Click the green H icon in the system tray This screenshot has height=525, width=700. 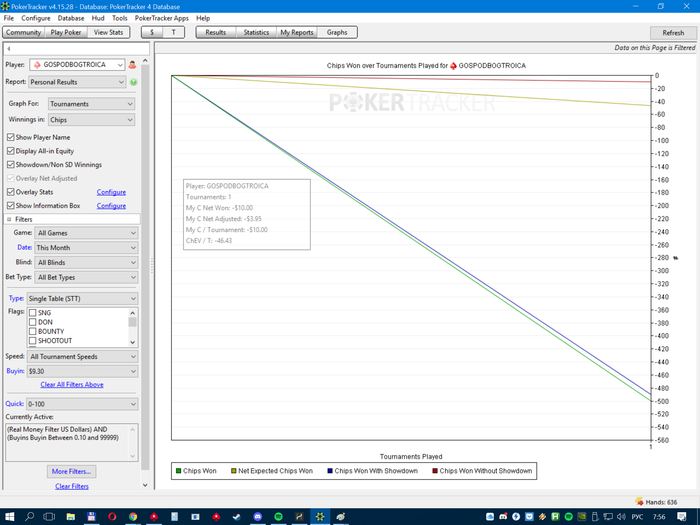tap(555, 517)
